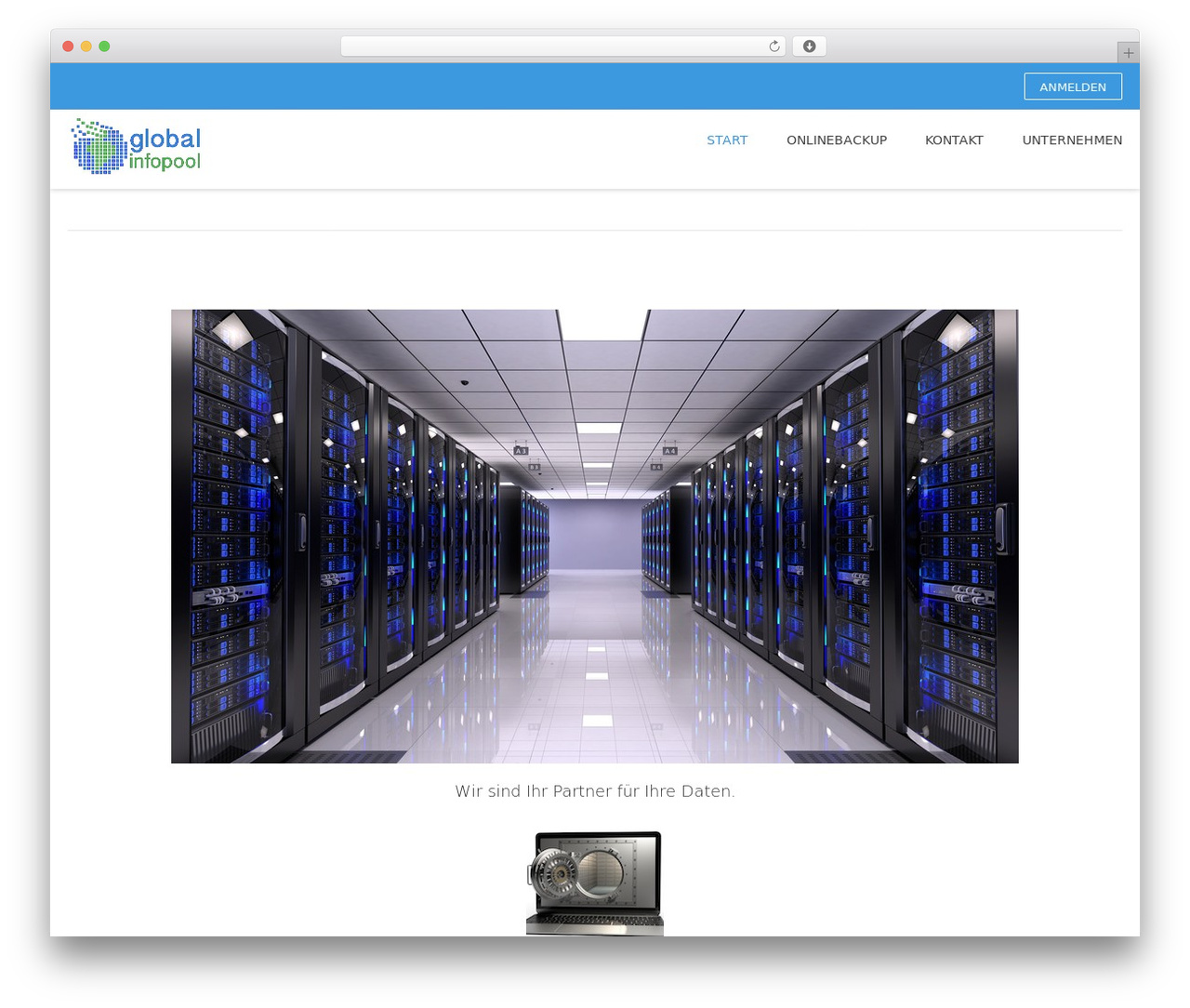
Task: Focus the browser address bar
Action: [x=562, y=46]
